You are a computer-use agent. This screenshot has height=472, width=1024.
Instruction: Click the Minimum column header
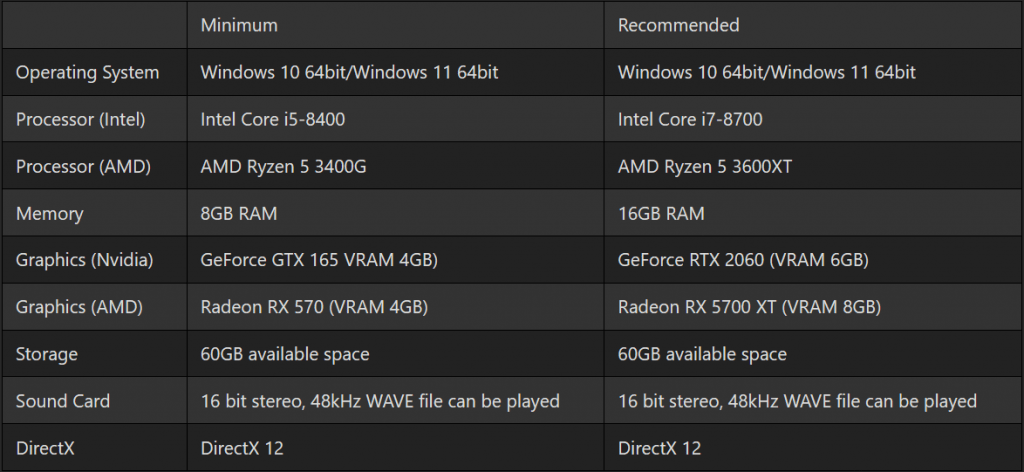pos(239,25)
